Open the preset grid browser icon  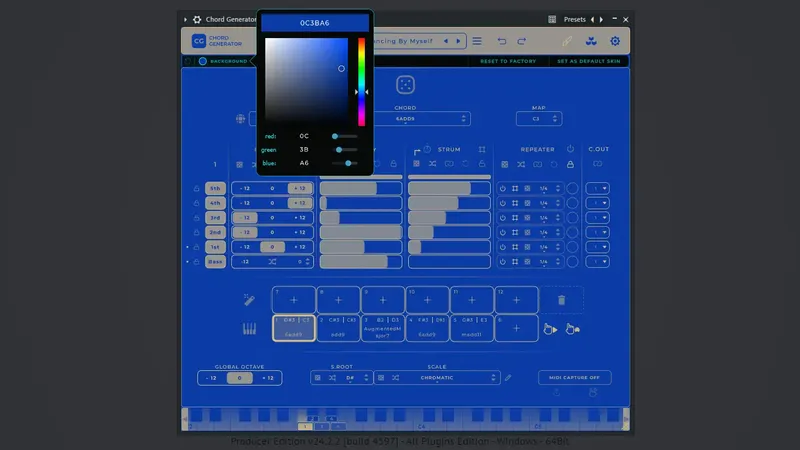552,19
